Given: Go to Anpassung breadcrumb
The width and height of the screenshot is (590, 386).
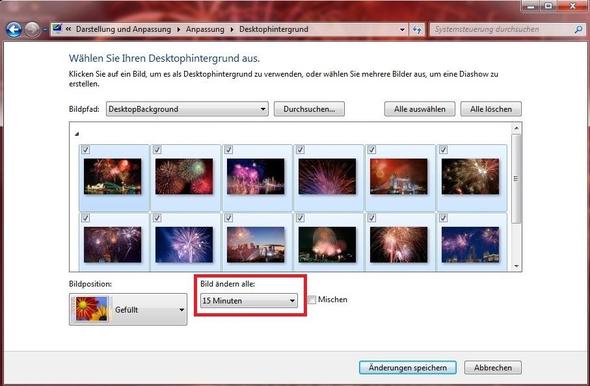Looking at the screenshot, I should click(x=205, y=29).
